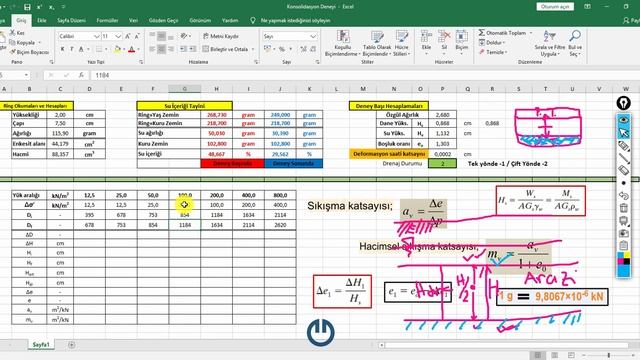Select the Biçim Boyacısı format painter
The height and width of the screenshot is (360, 640).
click(x=29, y=52)
